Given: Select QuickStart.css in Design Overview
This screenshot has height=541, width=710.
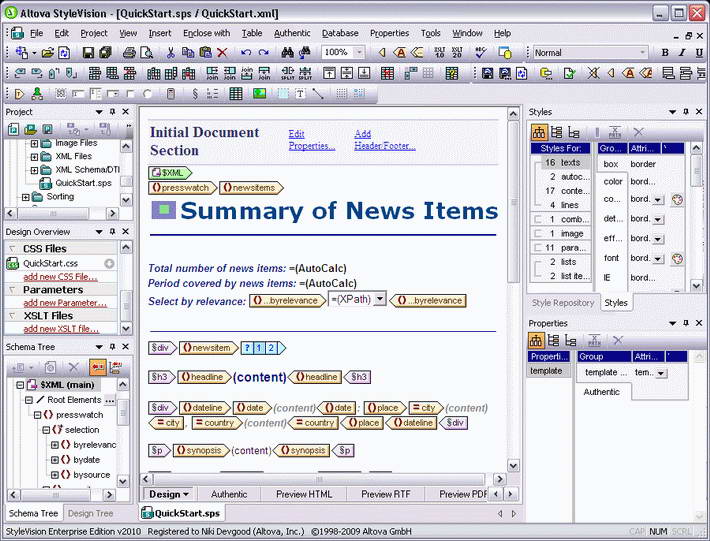Looking at the screenshot, I should tap(50, 263).
